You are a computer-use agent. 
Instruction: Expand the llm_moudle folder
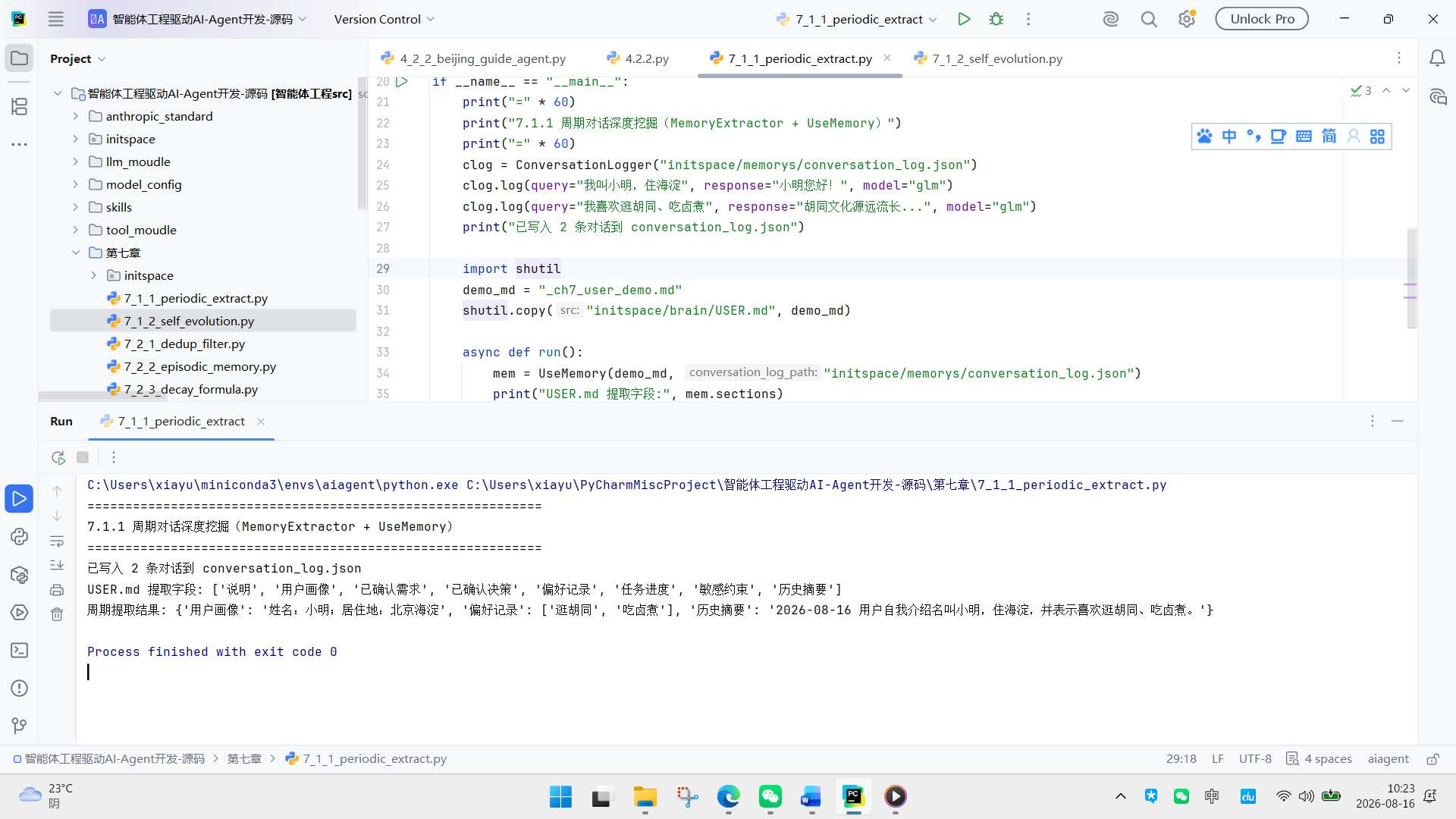76,162
